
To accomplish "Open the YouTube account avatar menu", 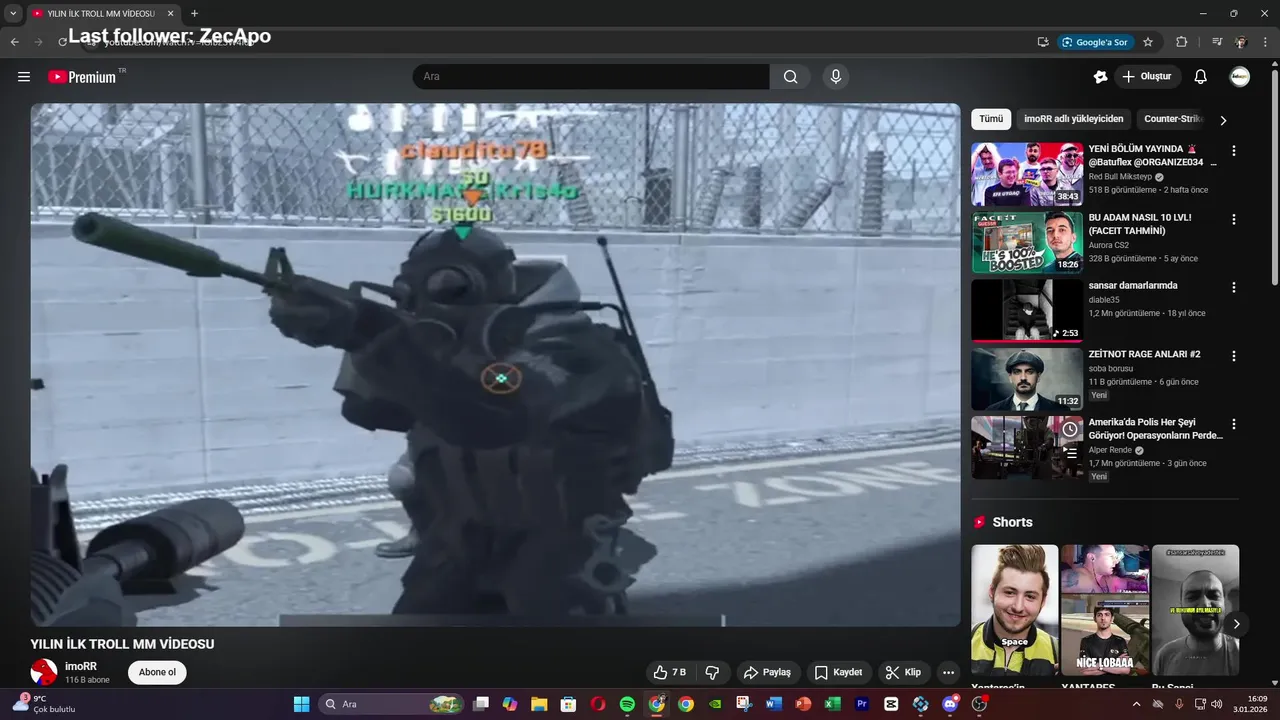I will (x=1240, y=77).
